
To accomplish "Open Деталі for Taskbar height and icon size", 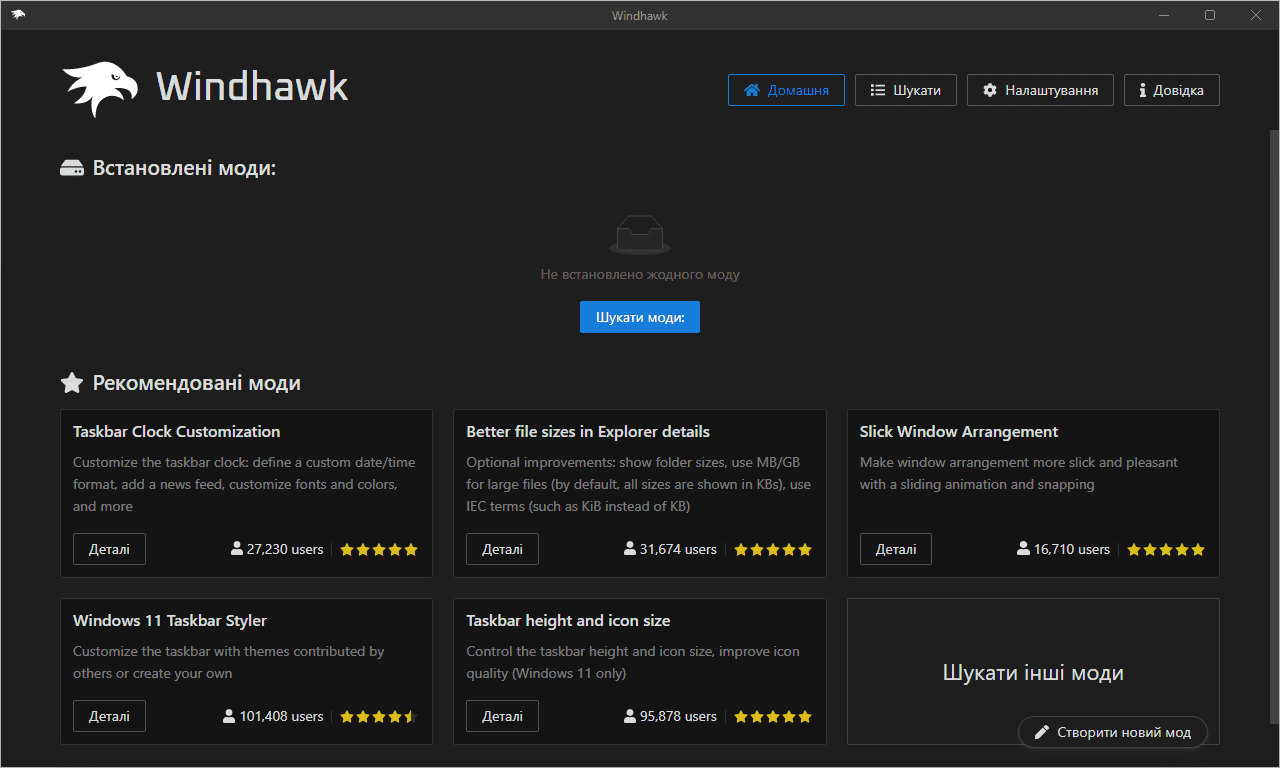I will [x=502, y=716].
